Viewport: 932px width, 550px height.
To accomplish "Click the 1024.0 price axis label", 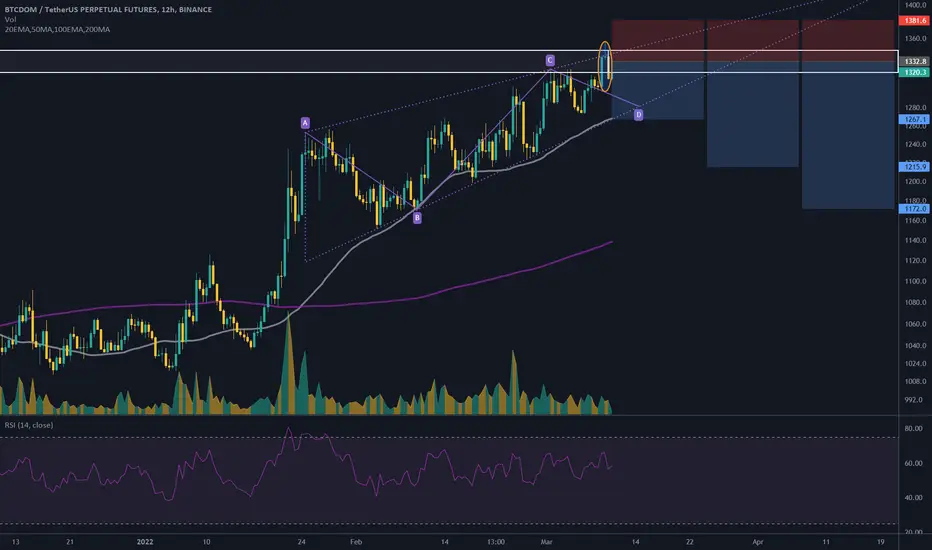I will (915, 363).
